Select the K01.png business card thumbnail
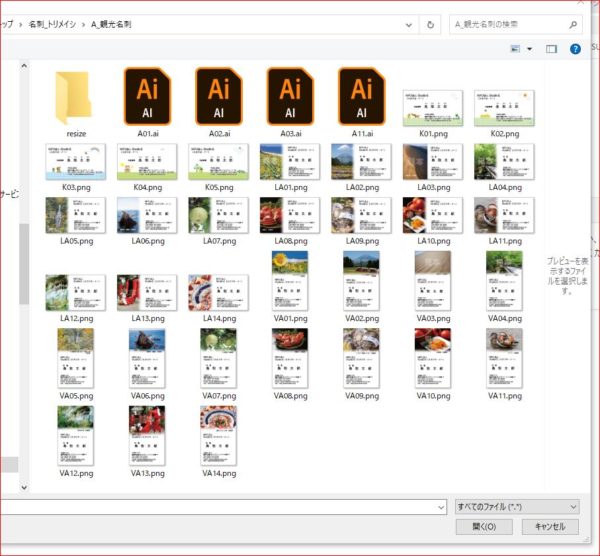 tap(433, 107)
